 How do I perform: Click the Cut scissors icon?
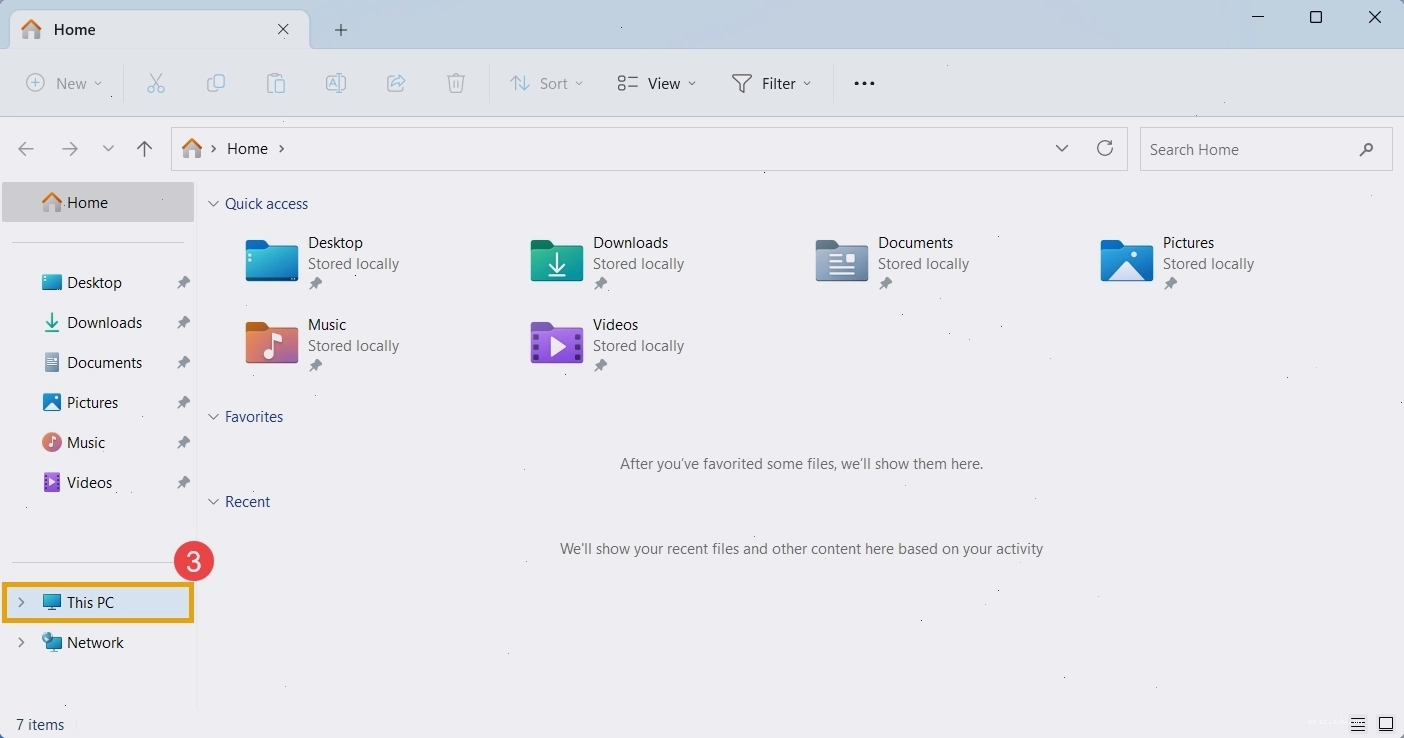[x=156, y=84]
